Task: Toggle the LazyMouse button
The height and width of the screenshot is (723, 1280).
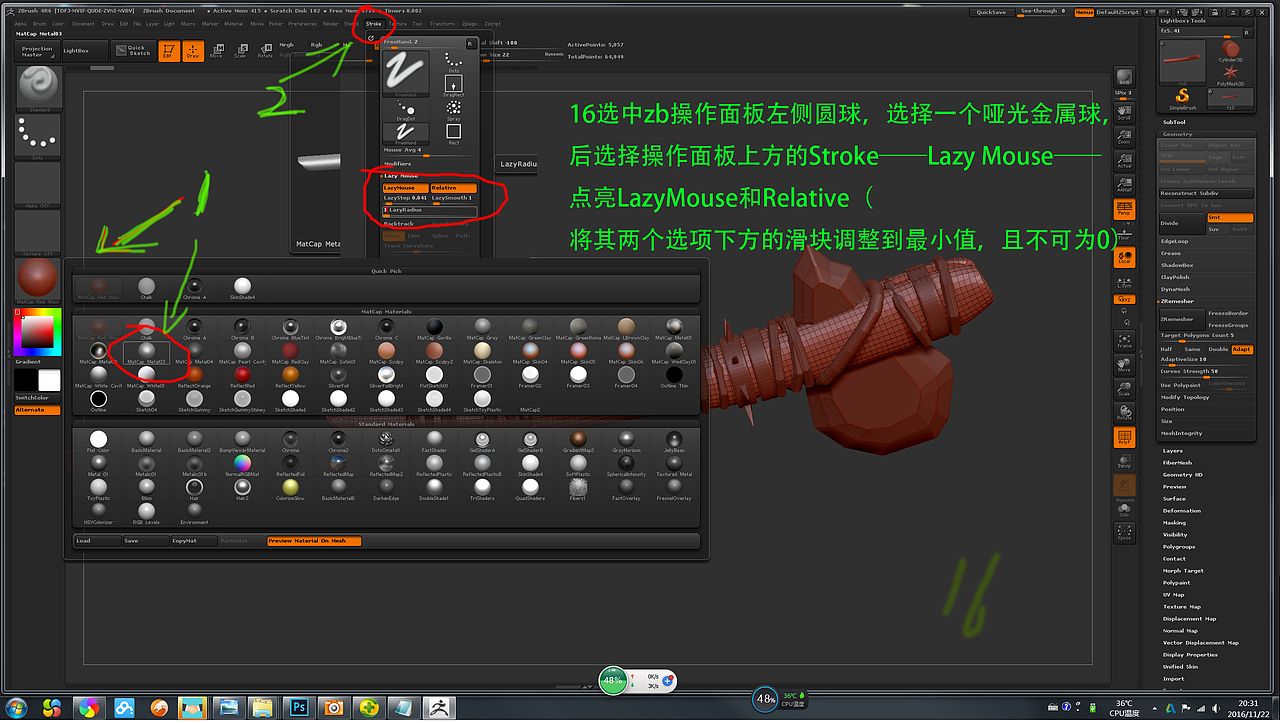Action: [x=405, y=188]
